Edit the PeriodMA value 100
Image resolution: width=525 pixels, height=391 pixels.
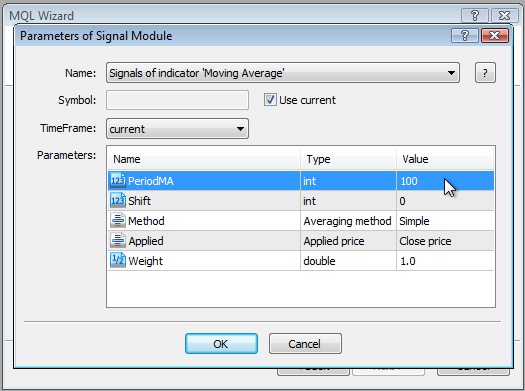coord(445,181)
